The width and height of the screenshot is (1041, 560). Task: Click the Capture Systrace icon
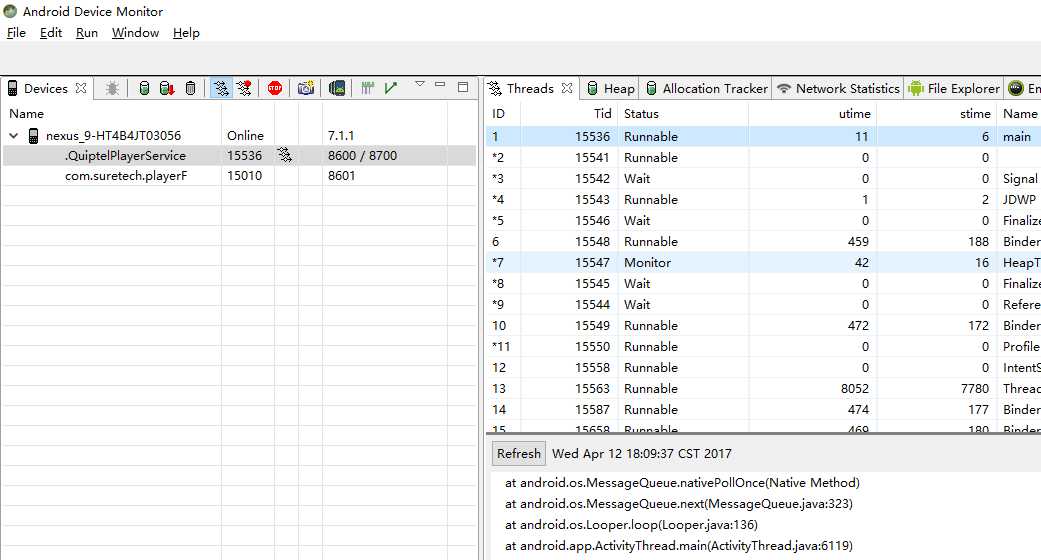[x=367, y=88]
